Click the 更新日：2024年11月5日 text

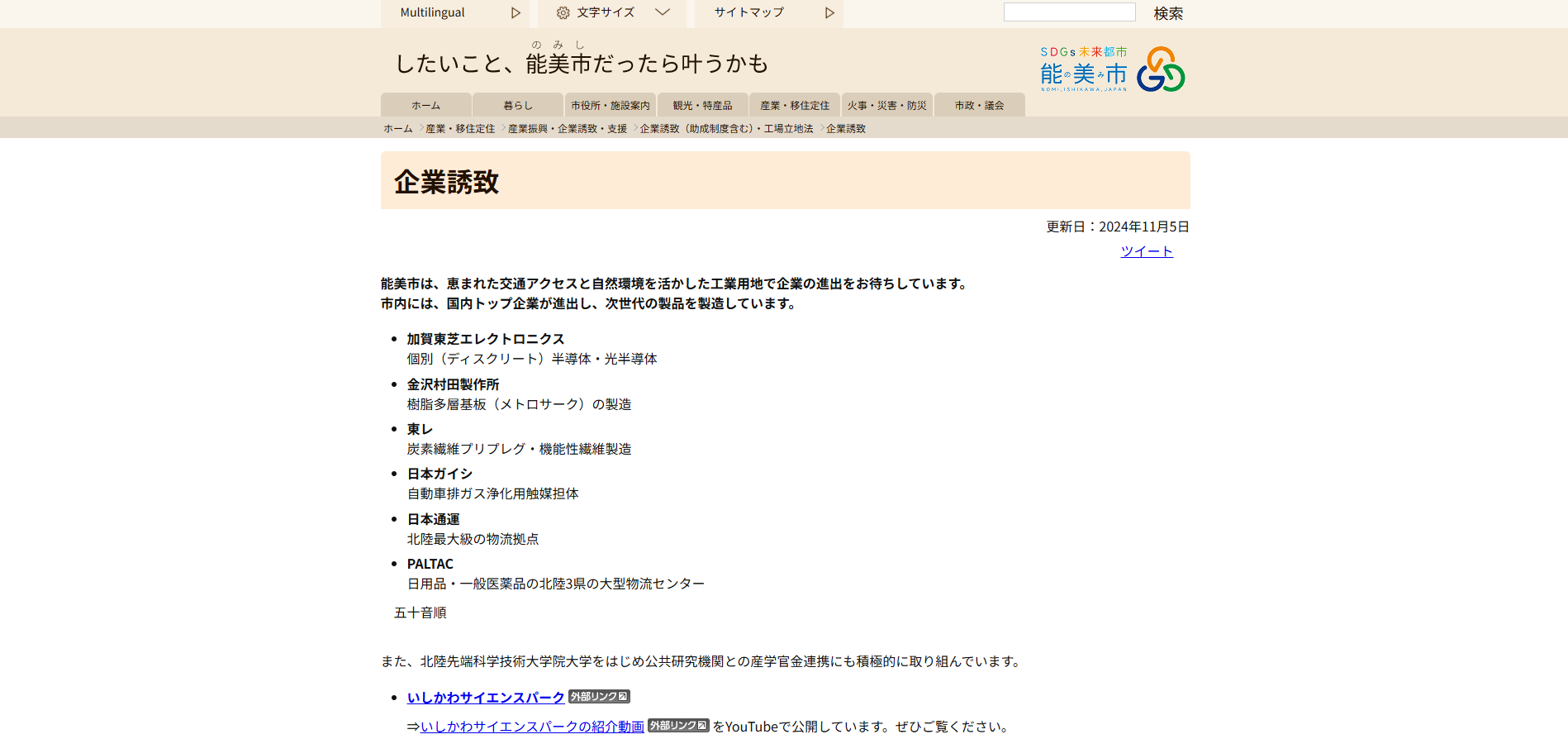1118,226
